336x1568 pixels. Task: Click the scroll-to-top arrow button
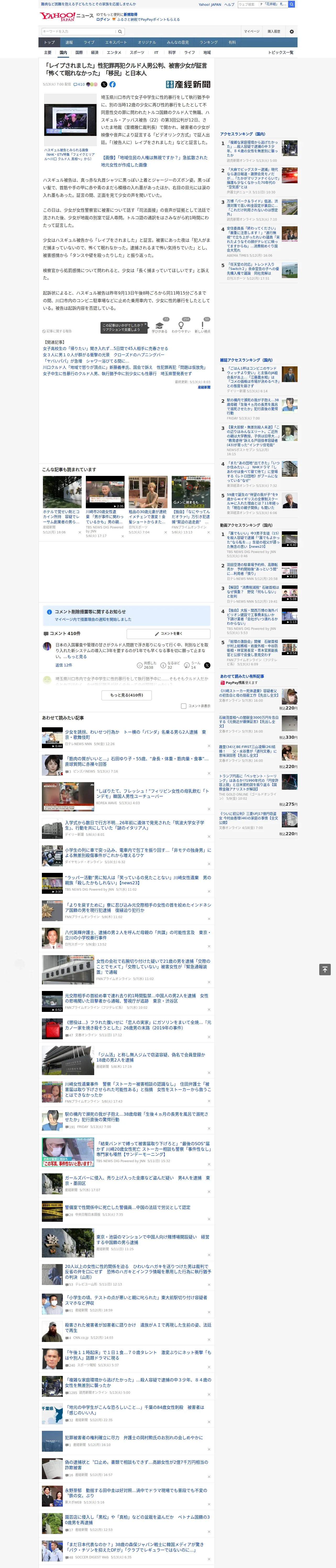pos(324,969)
